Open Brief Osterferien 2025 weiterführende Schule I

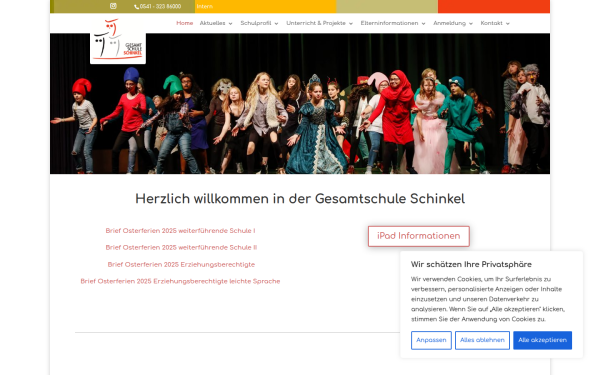tap(180, 231)
